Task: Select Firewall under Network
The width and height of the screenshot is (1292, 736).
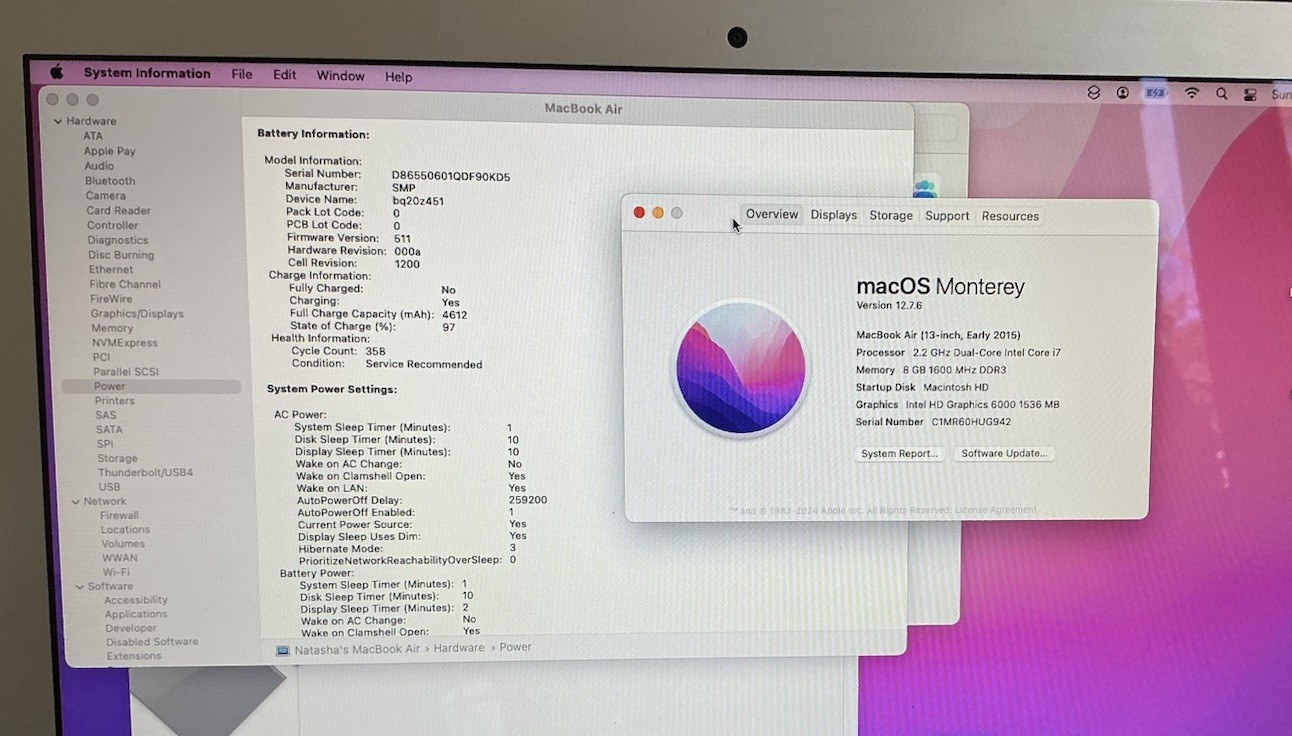Action: (x=120, y=515)
